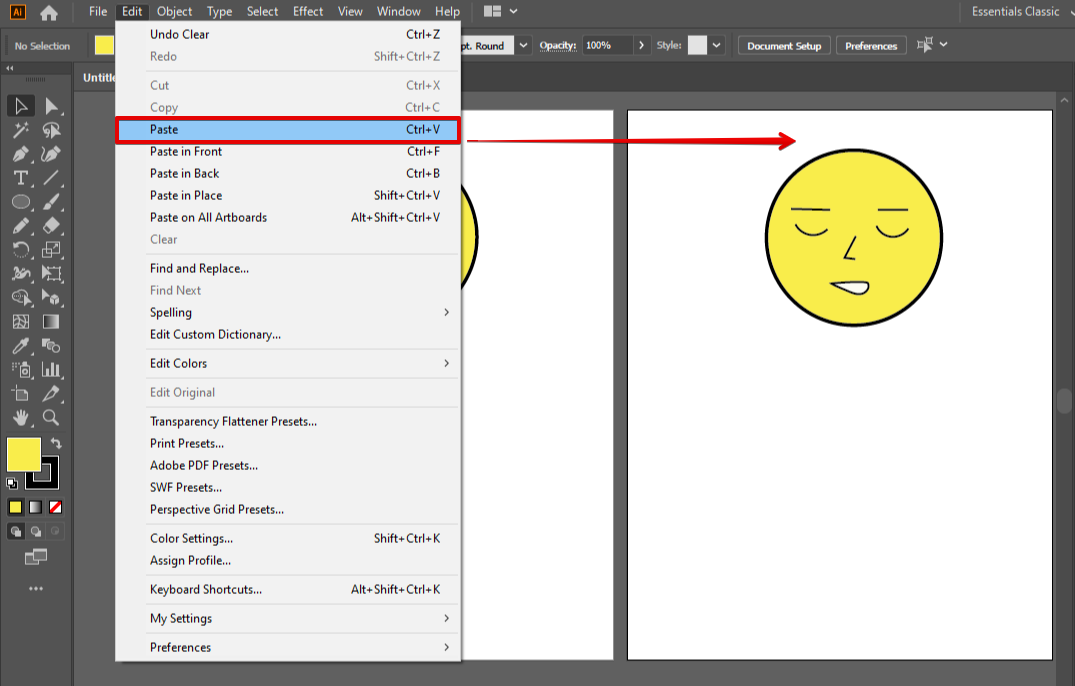The height and width of the screenshot is (686, 1075).
Task: Pick the Eyedropper tool
Action: coord(20,346)
